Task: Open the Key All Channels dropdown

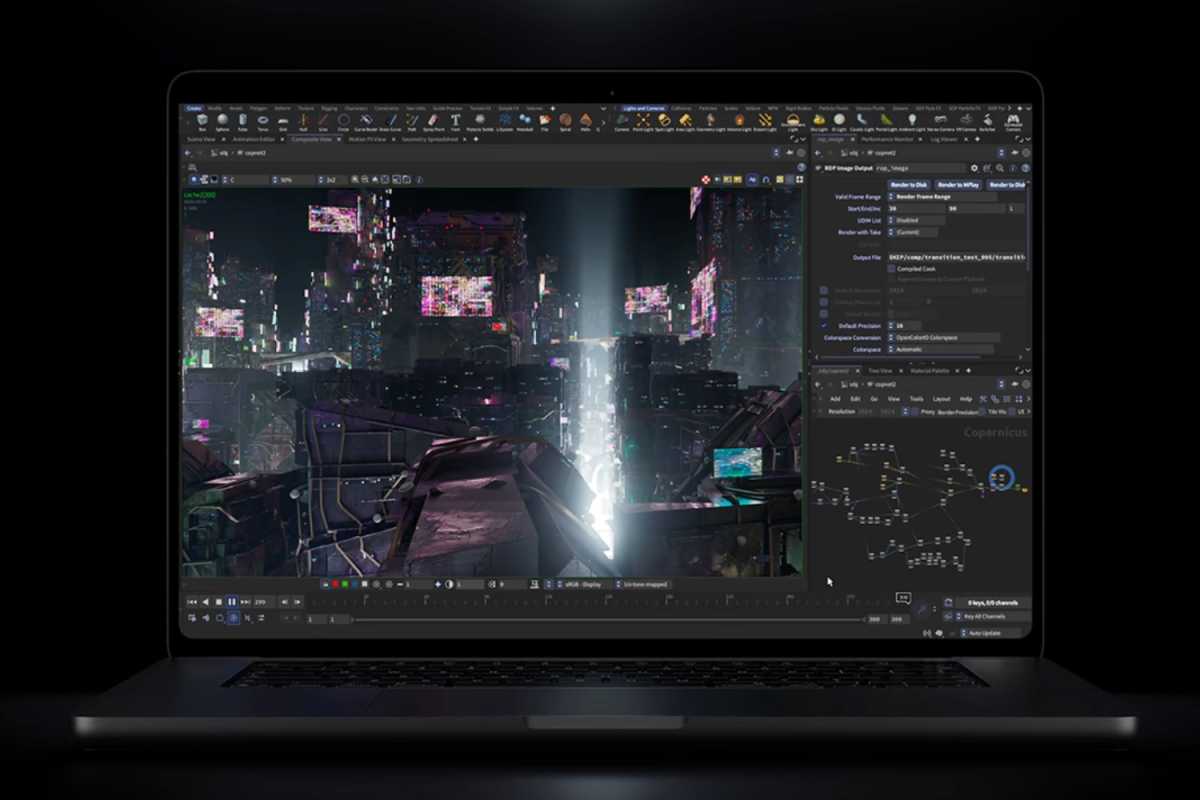Action: pos(992,616)
